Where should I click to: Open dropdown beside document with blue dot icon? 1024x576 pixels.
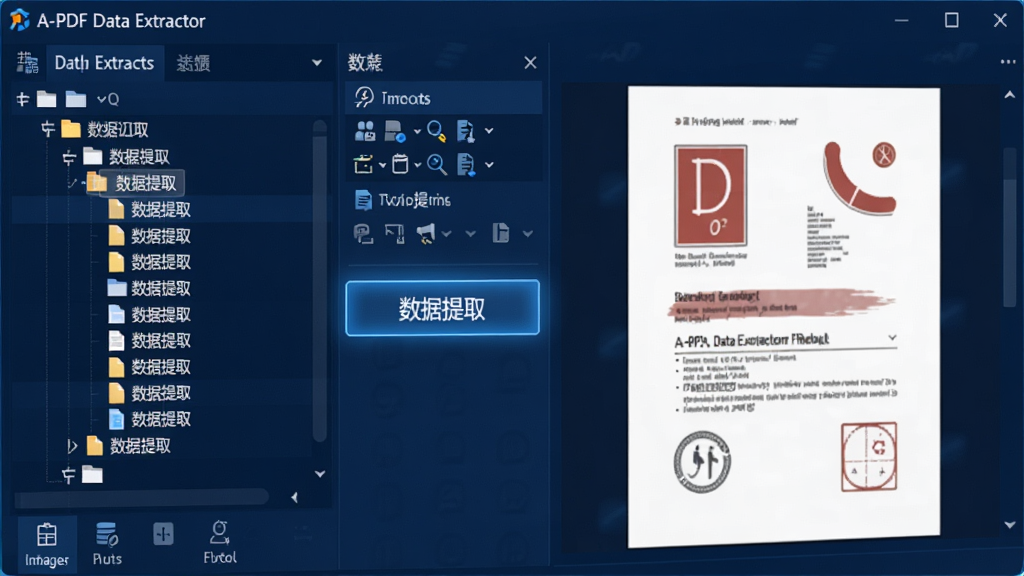[417, 132]
